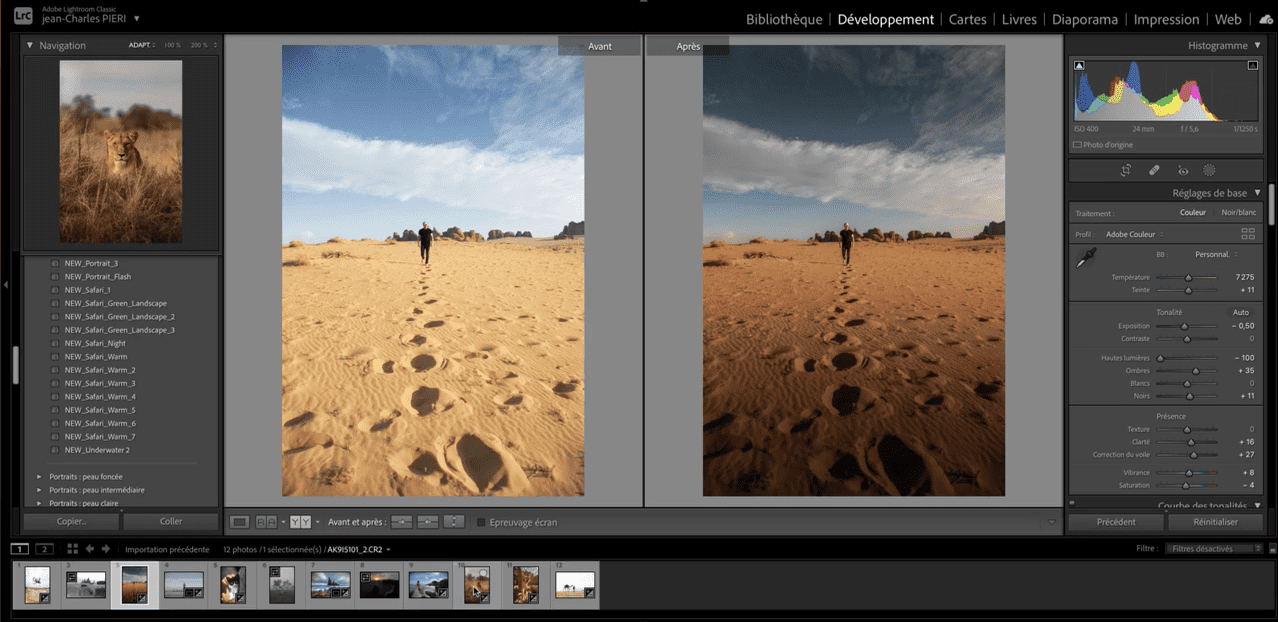Open the filename AK9I5101_2.CR2 dropdown arrow
This screenshot has width=1278, height=622.
[x=388, y=550]
